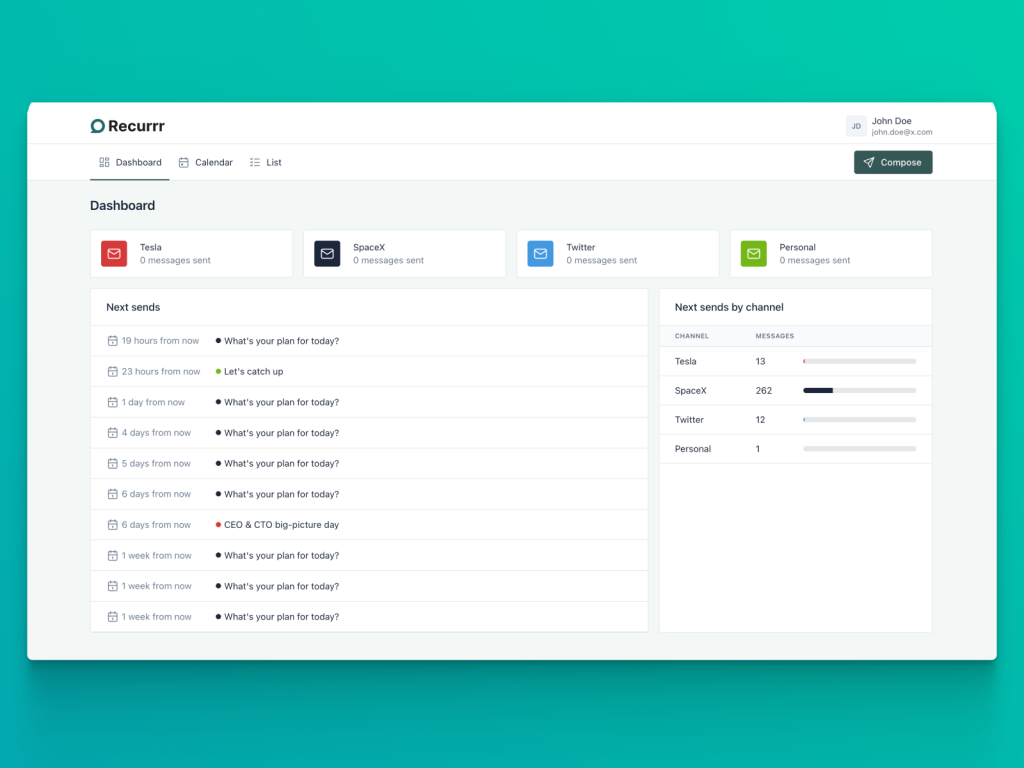This screenshot has height=768, width=1024.
Task: Click the dark SpaceX envelope icon
Action: coord(327,254)
